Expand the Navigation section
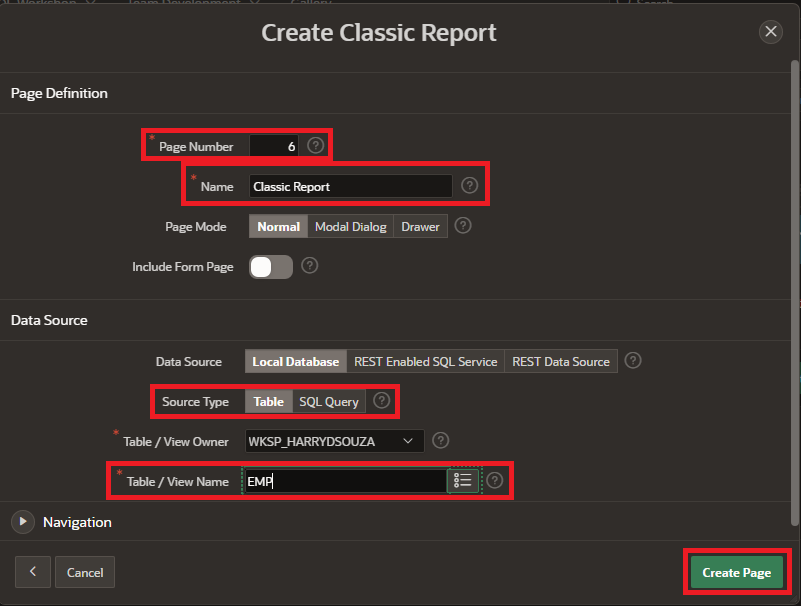Screen dimensions: 801x606 [21, 522]
